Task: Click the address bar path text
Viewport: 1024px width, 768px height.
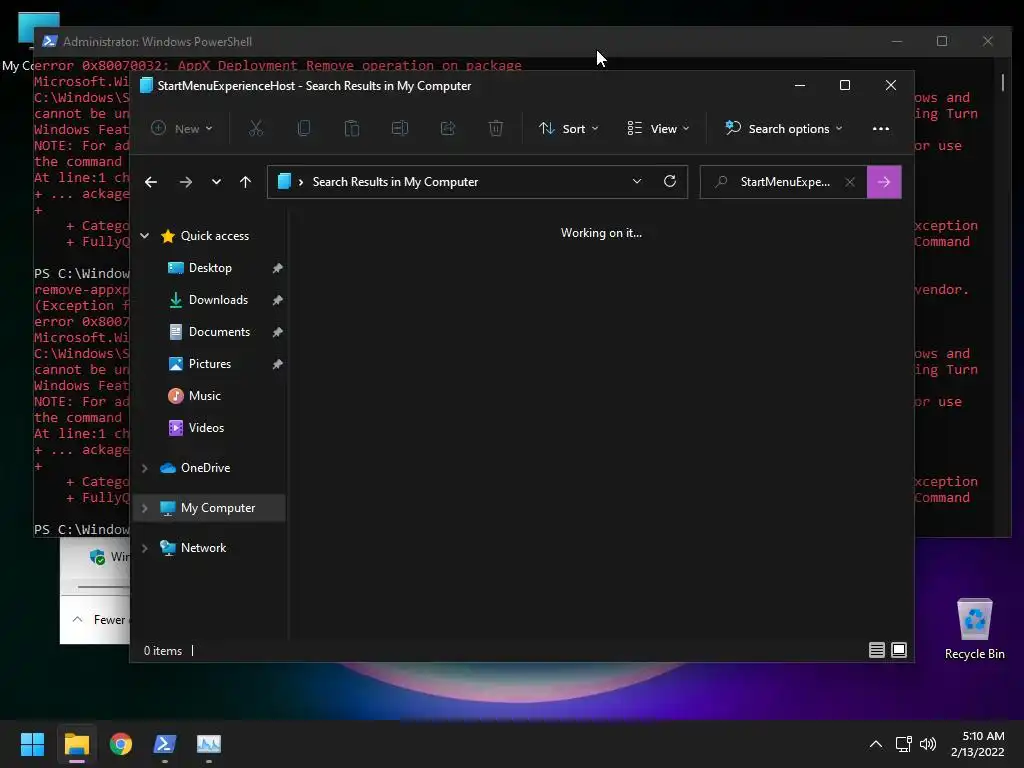Action: [395, 182]
